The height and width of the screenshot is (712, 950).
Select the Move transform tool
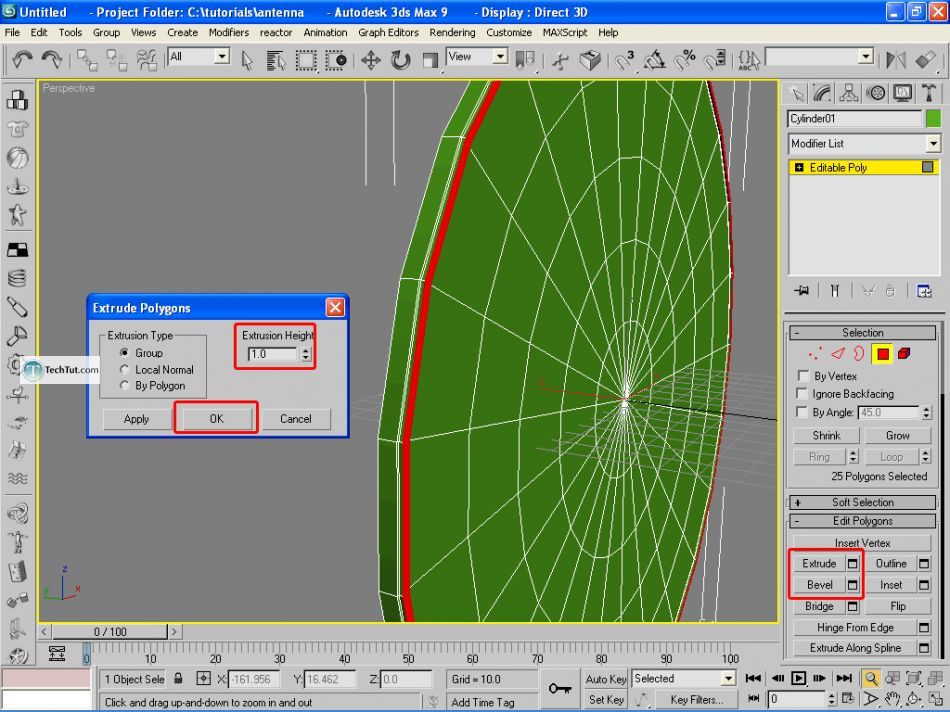[x=370, y=60]
